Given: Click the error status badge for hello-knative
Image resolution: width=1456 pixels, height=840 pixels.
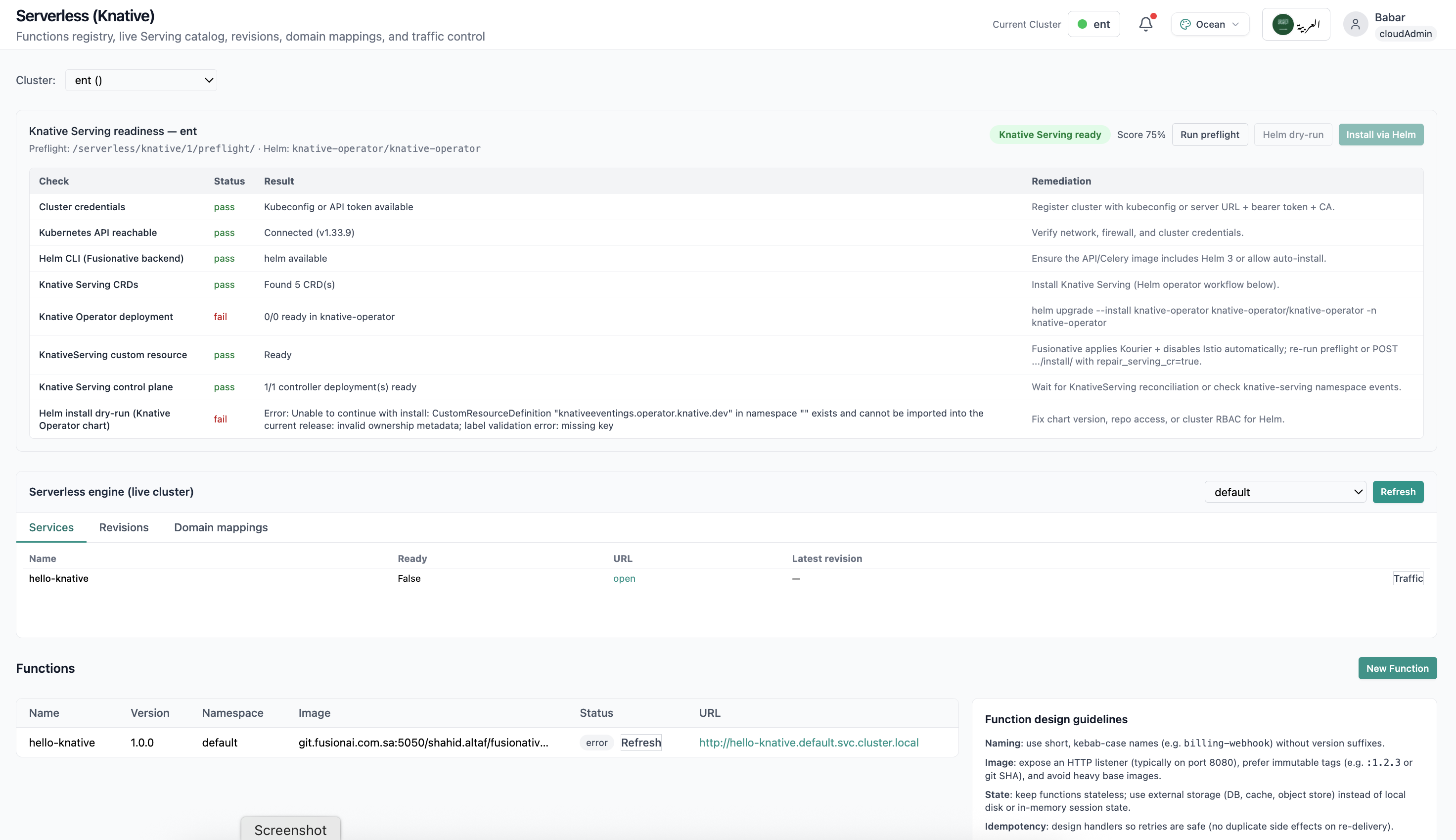Looking at the screenshot, I should 596,743.
